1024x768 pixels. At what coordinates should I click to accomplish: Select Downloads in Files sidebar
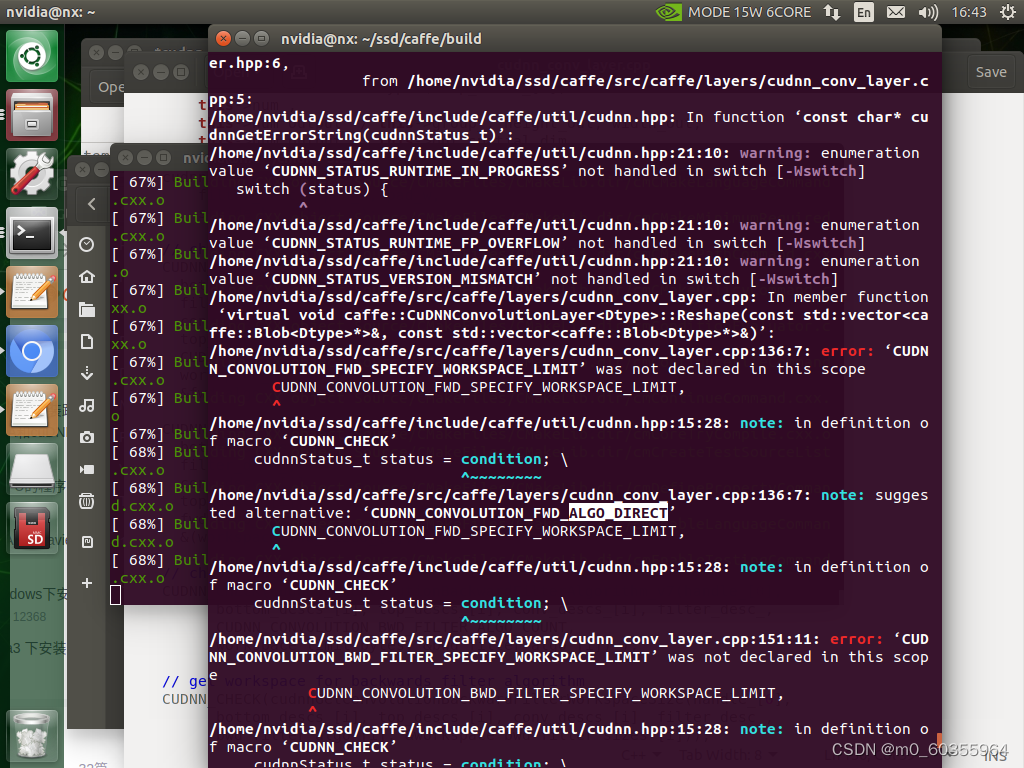(x=87, y=374)
